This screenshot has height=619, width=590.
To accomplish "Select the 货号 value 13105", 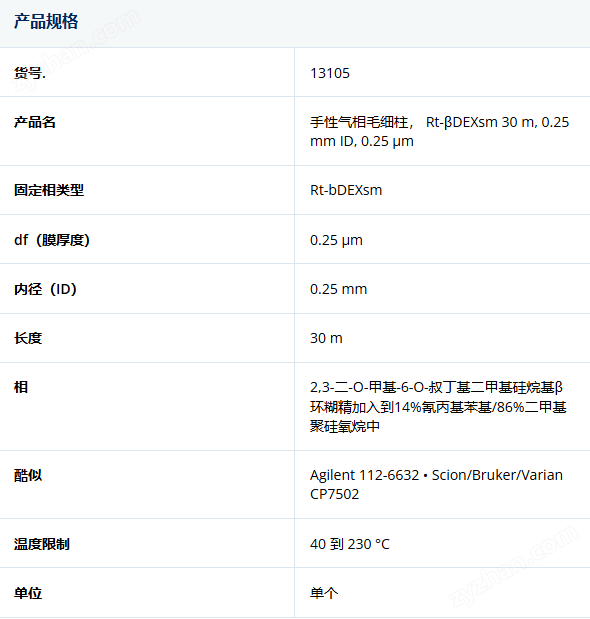I will (330, 73).
